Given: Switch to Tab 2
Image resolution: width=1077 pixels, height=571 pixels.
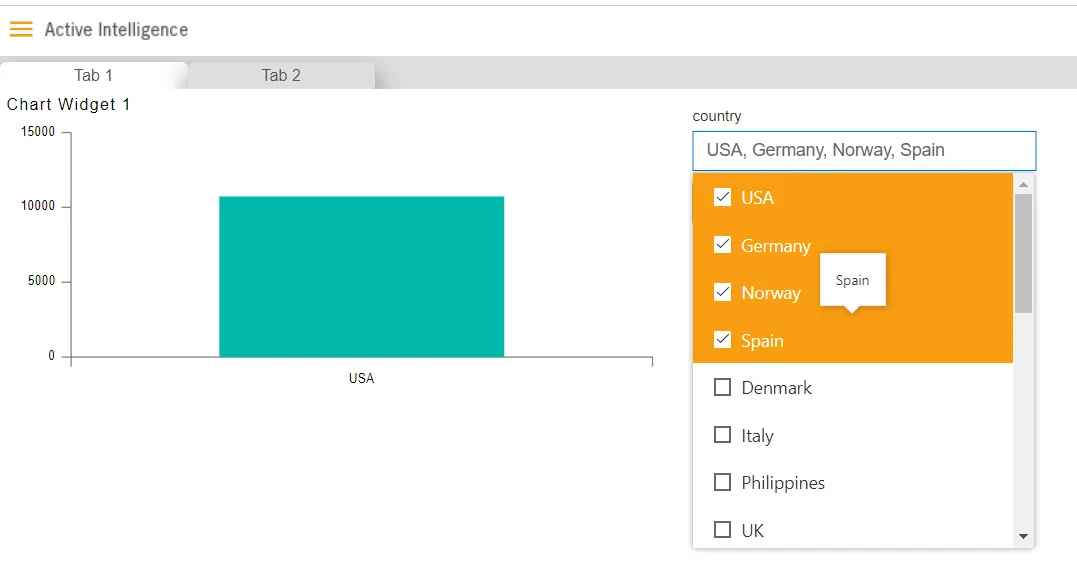Looking at the screenshot, I should click(x=281, y=76).
